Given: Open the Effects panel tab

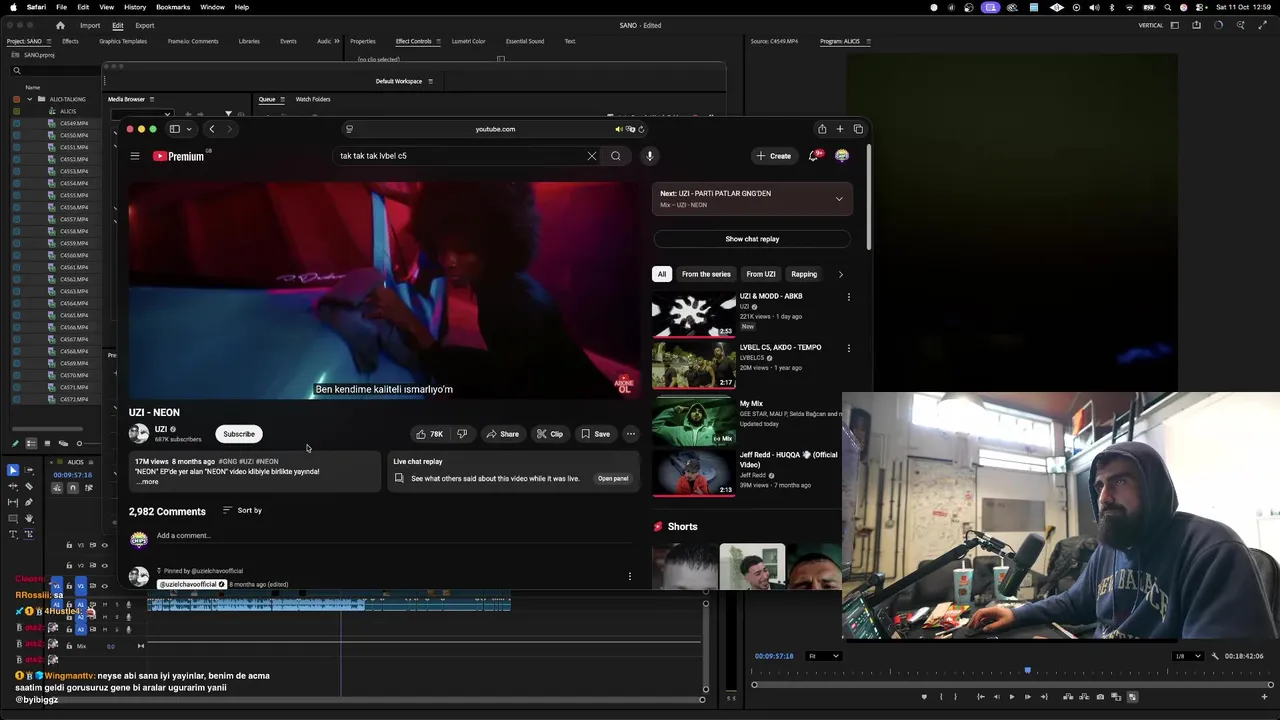Looking at the screenshot, I should pos(70,41).
